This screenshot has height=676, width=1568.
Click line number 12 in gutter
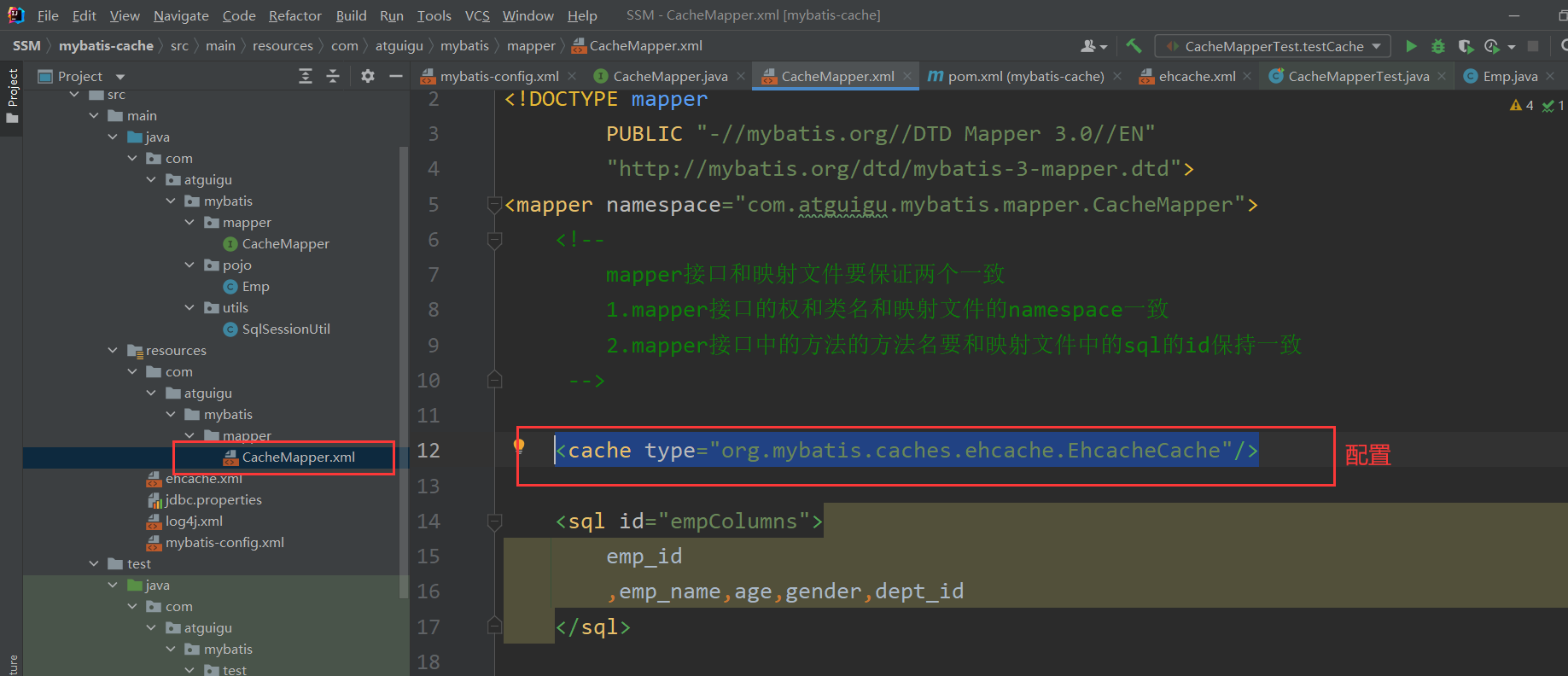coord(428,450)
